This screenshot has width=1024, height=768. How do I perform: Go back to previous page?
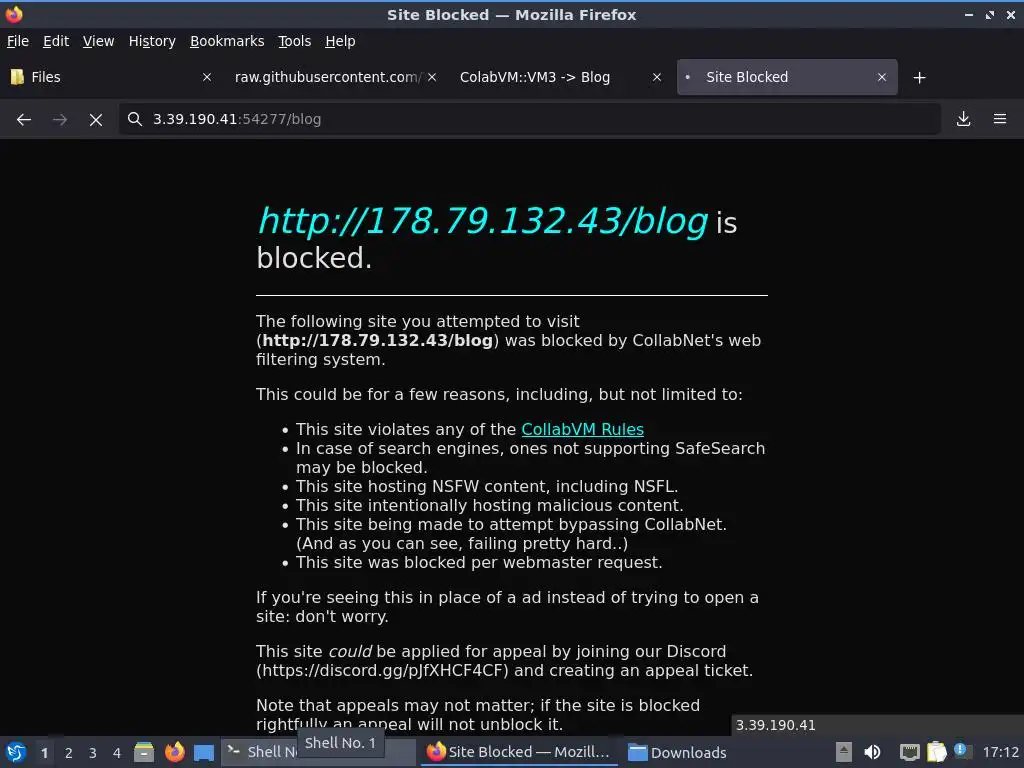tap(24, 120)
